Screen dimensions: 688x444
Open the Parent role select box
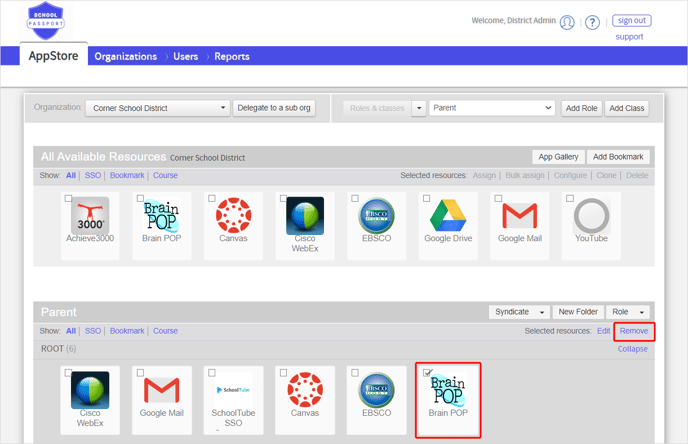coord(492,108)
